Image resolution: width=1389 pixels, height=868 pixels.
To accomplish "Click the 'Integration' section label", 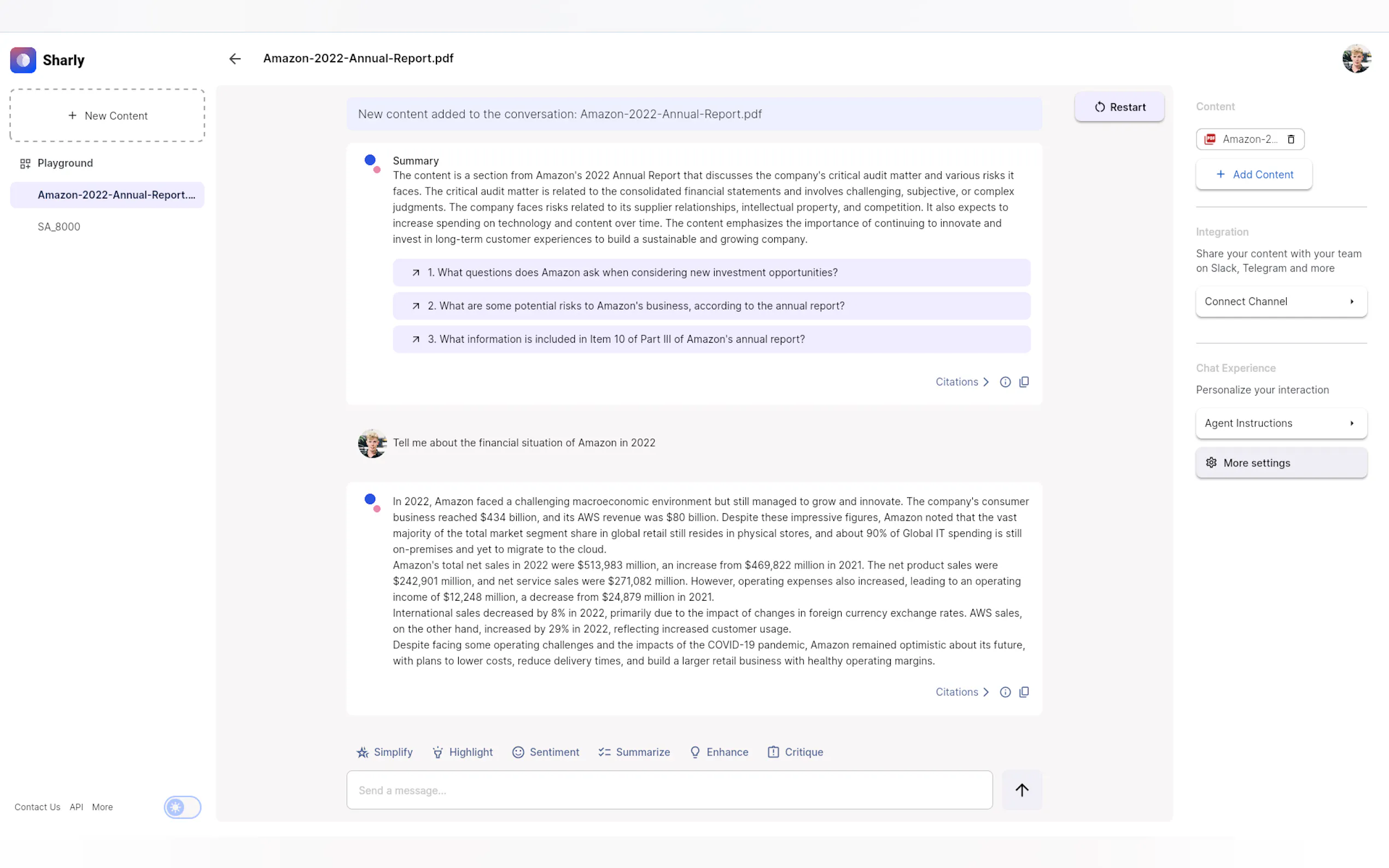I will pos(1222,232).
